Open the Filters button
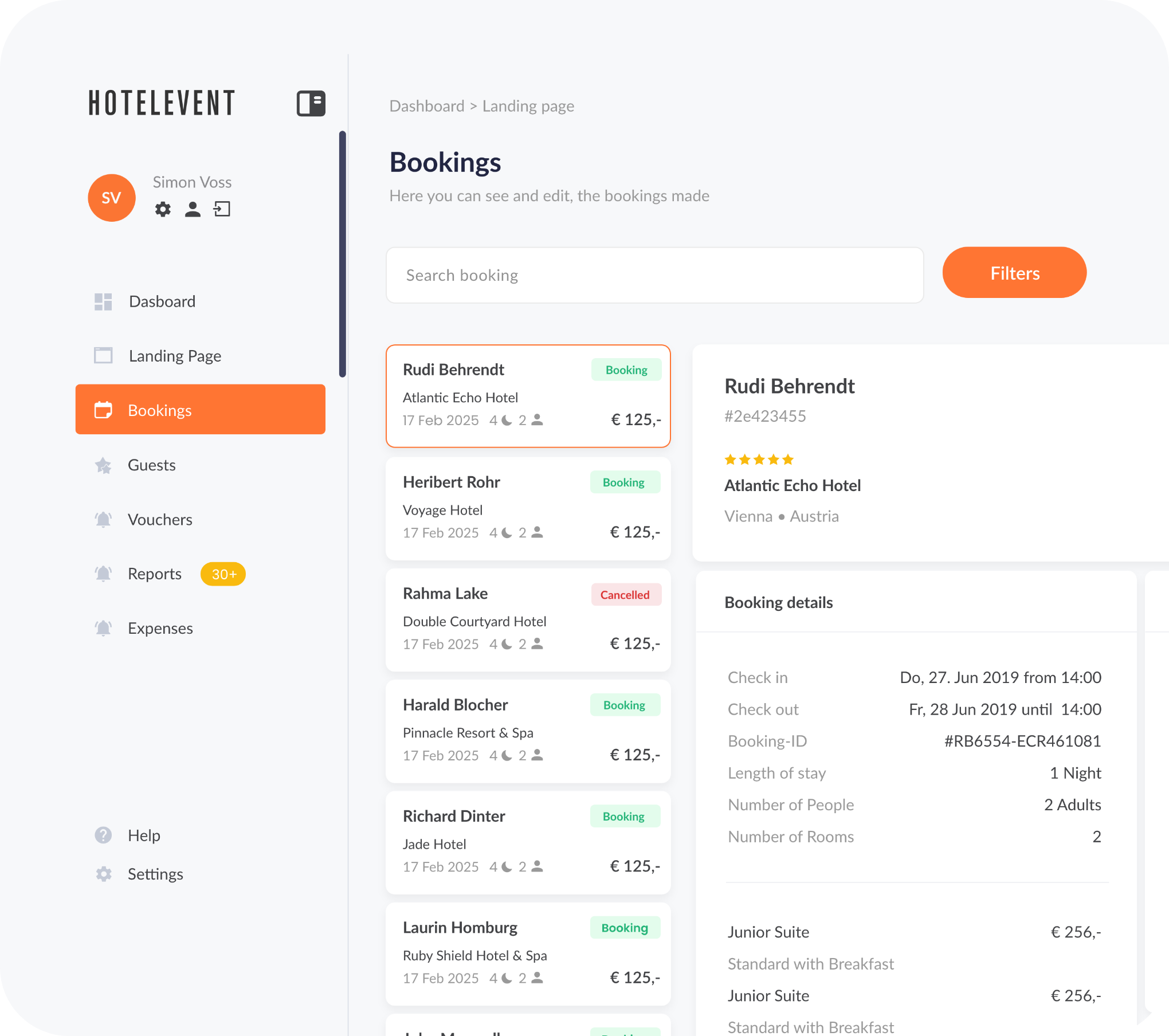Image resolution: width=1169 pixels, height=1036 pixels. click(x=1014, y=273)
